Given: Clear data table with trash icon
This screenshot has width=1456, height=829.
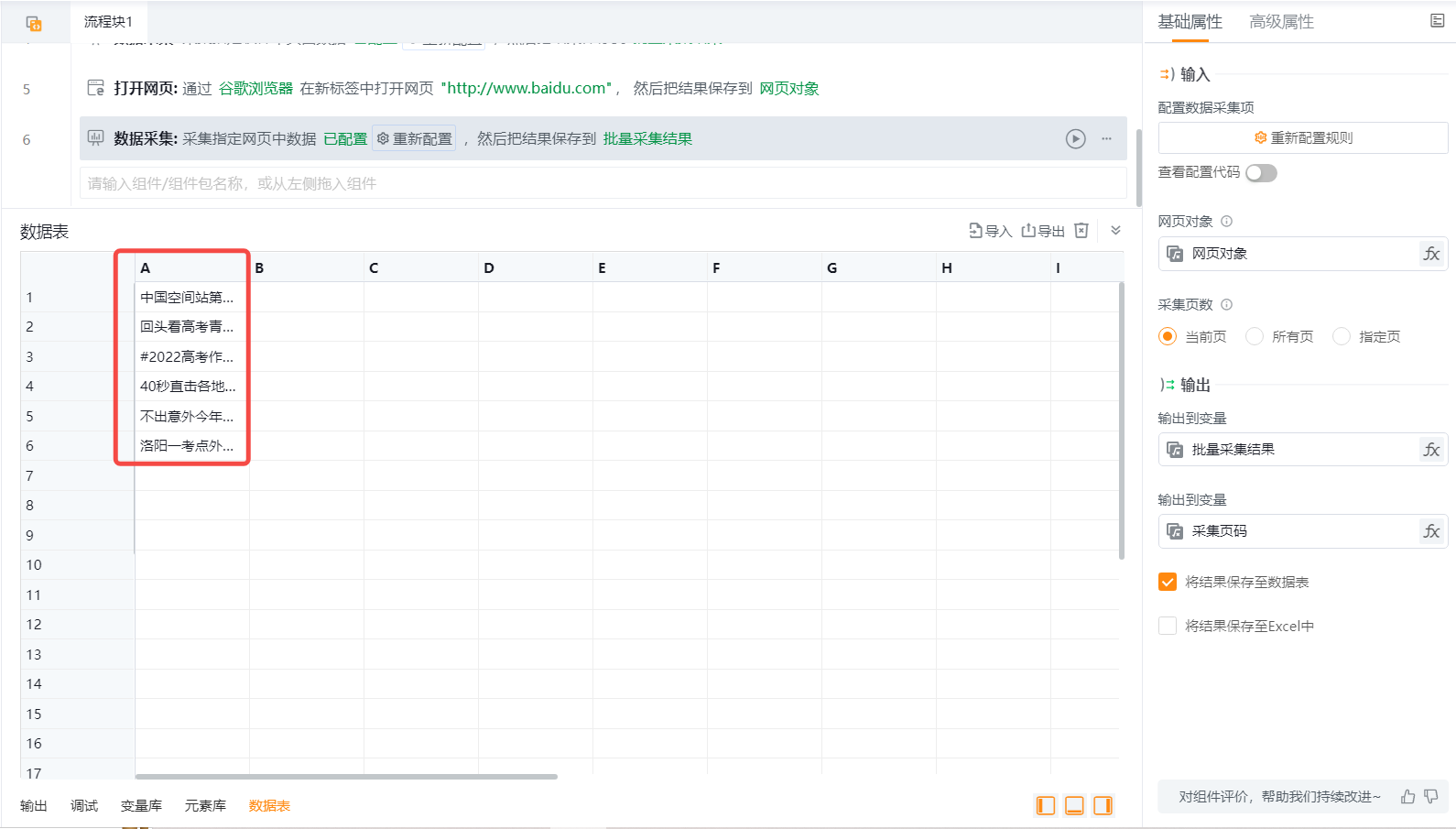Looking at the screenshot, I should click(x=1081, y=231).
